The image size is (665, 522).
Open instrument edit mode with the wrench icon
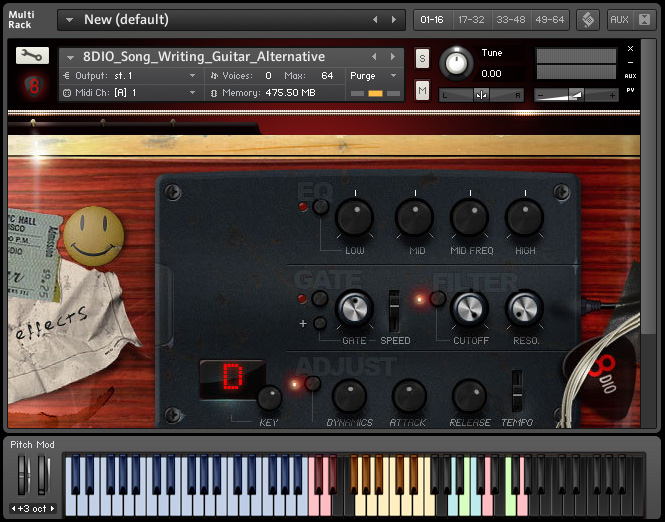pos(32,56)
